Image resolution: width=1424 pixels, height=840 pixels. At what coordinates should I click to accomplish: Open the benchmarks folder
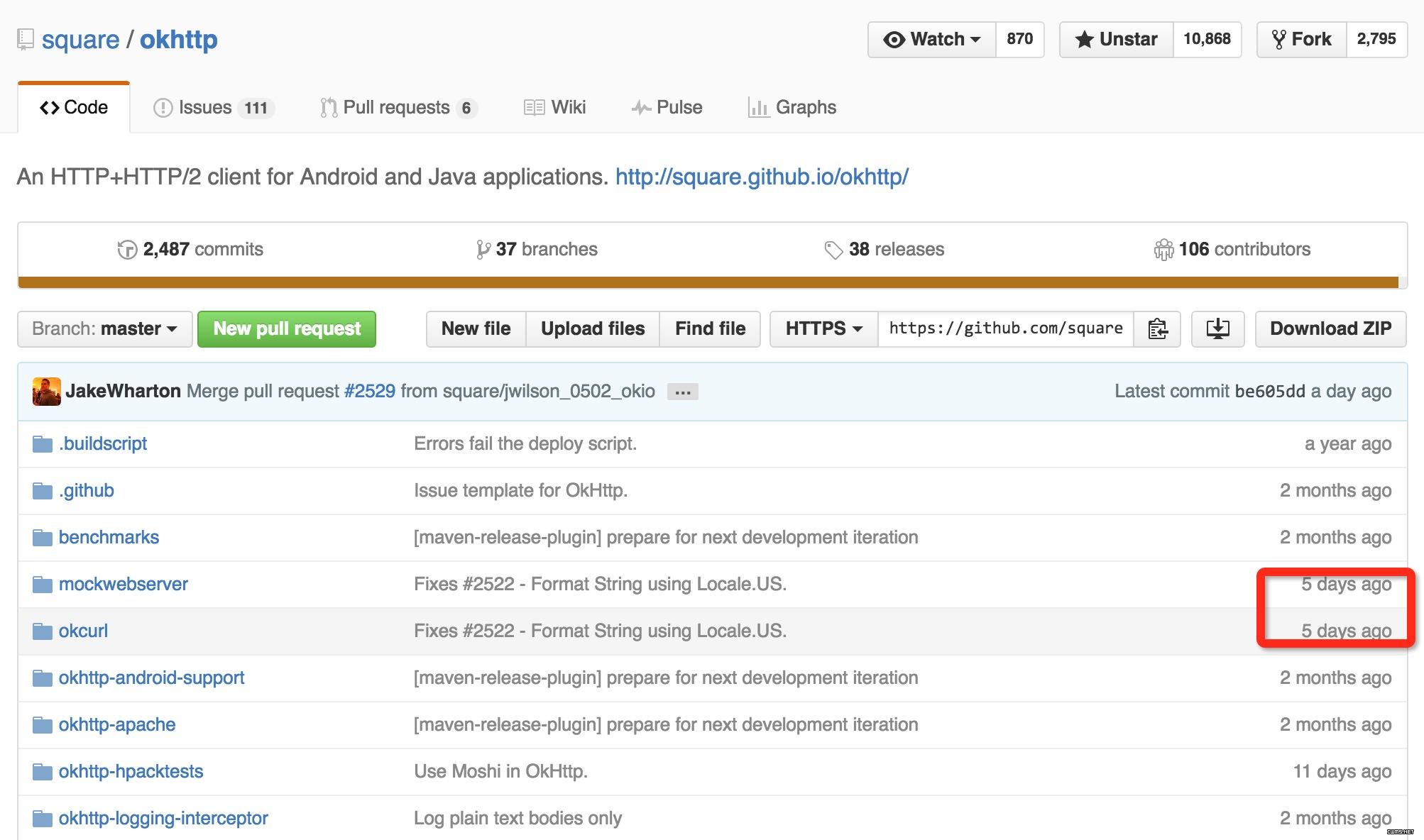(x=109, y=538)
